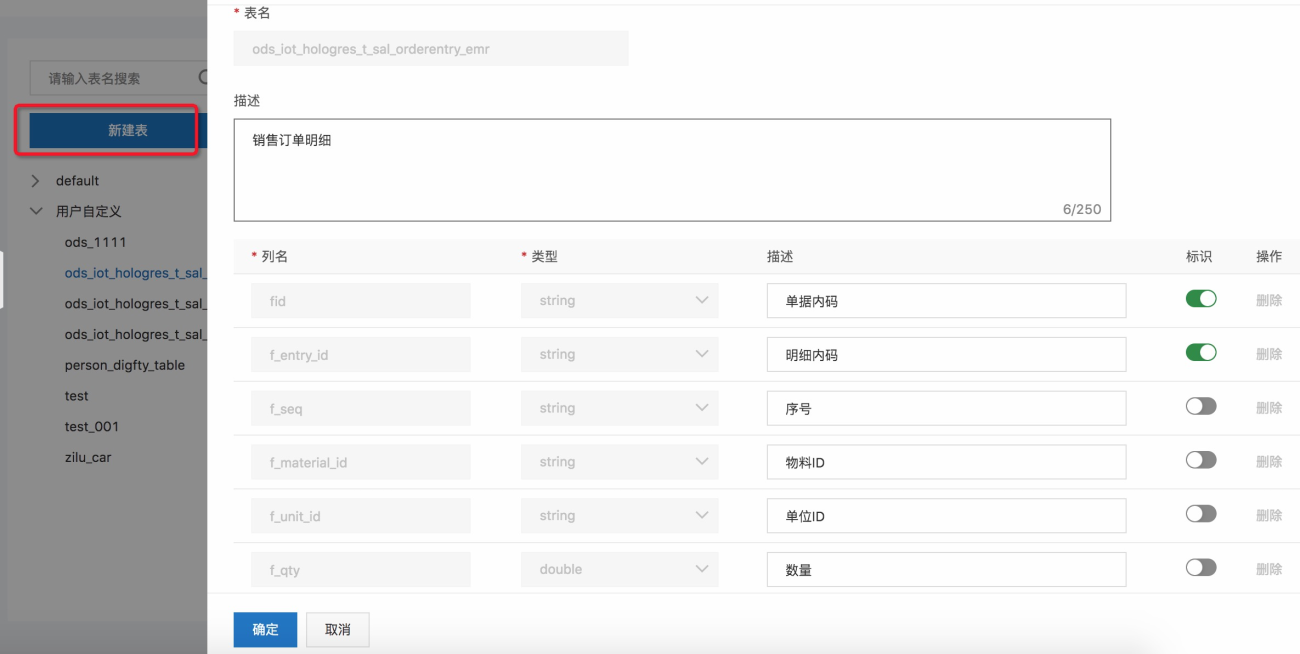Screen dimensions: 1300x654
Task: Enable the f_qty identifier switch
Action: pyautogui.click(x=1201, y=568)
